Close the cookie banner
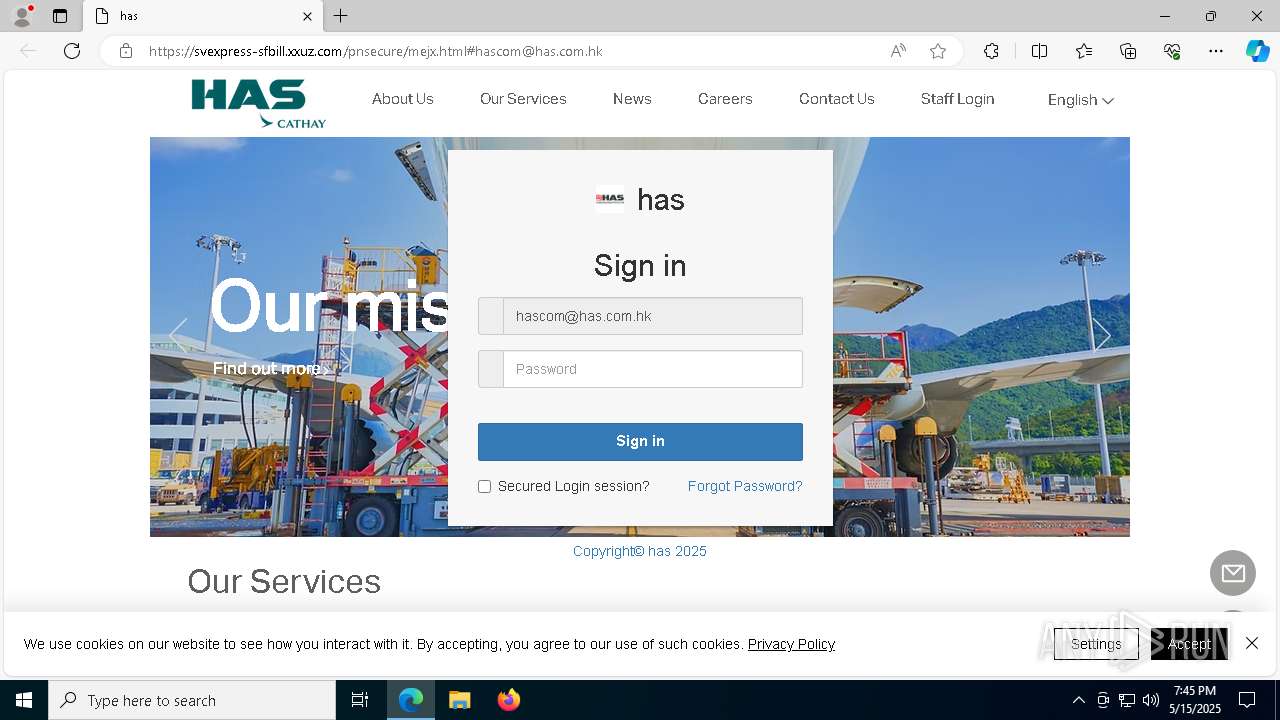Viewport: 1280px width, 720px height. click(x=1252, y=643)
